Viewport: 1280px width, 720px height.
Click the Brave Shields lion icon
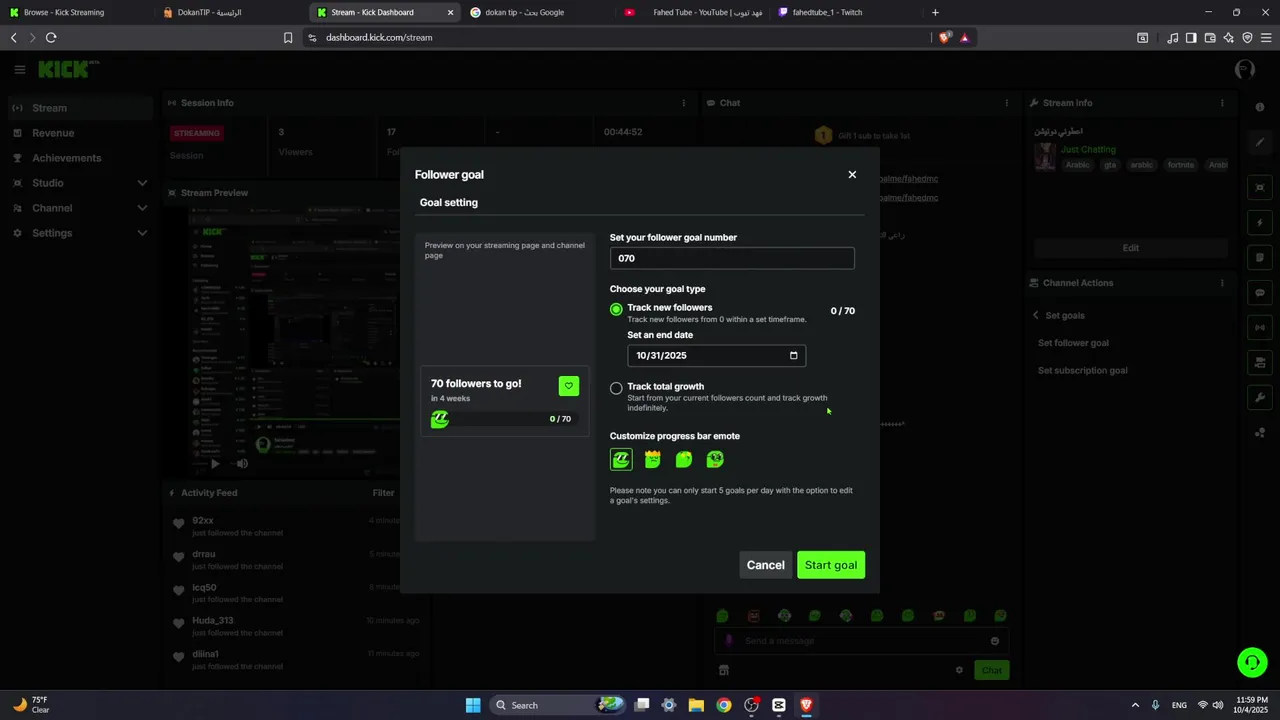pos(945,38)
